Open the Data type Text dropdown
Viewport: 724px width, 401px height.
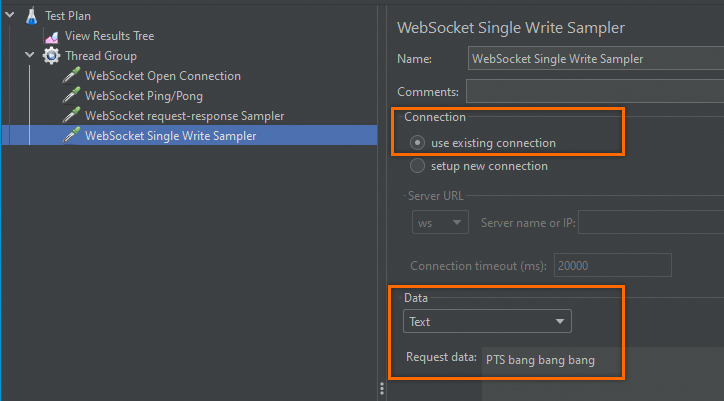coord(487,322)
